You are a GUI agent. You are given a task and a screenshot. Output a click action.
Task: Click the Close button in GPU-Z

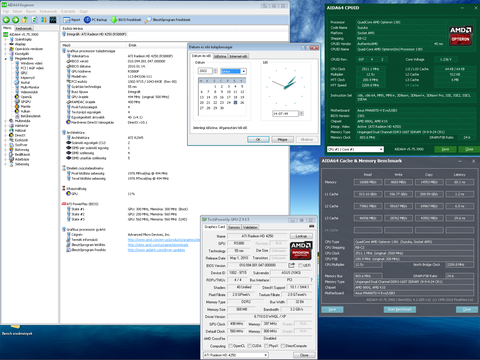pos(304,355)
